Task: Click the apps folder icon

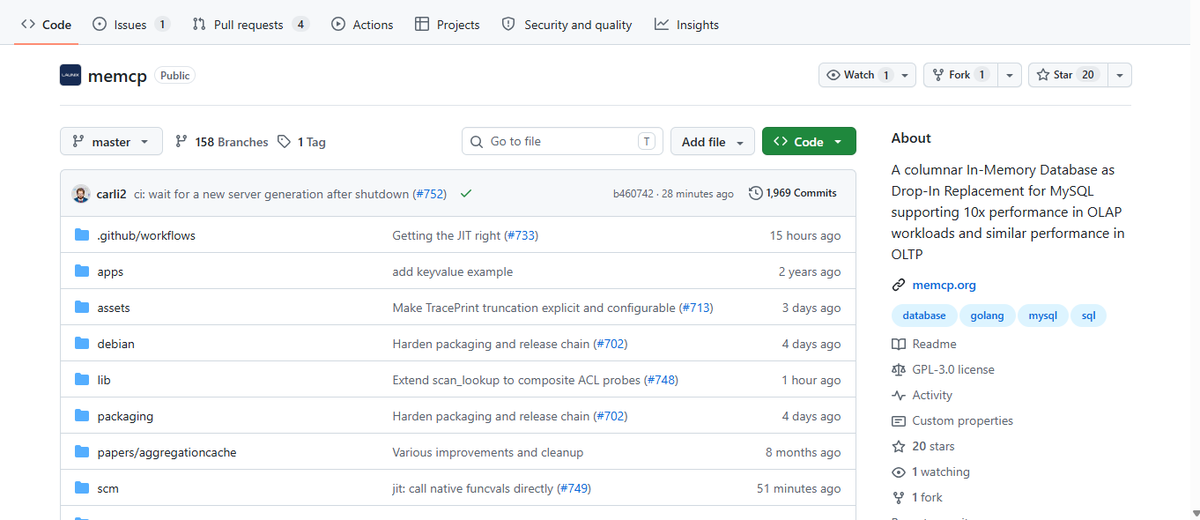Action: (82, 272)
